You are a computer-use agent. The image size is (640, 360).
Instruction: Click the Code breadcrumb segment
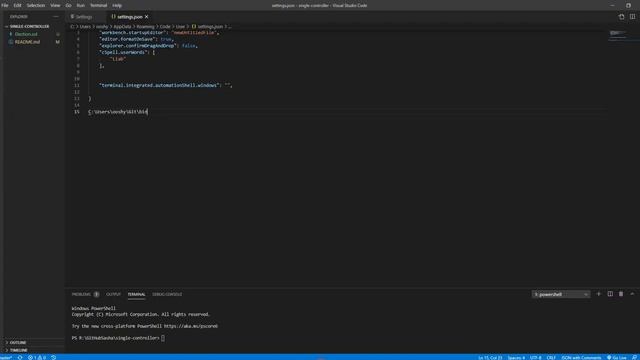165,27
